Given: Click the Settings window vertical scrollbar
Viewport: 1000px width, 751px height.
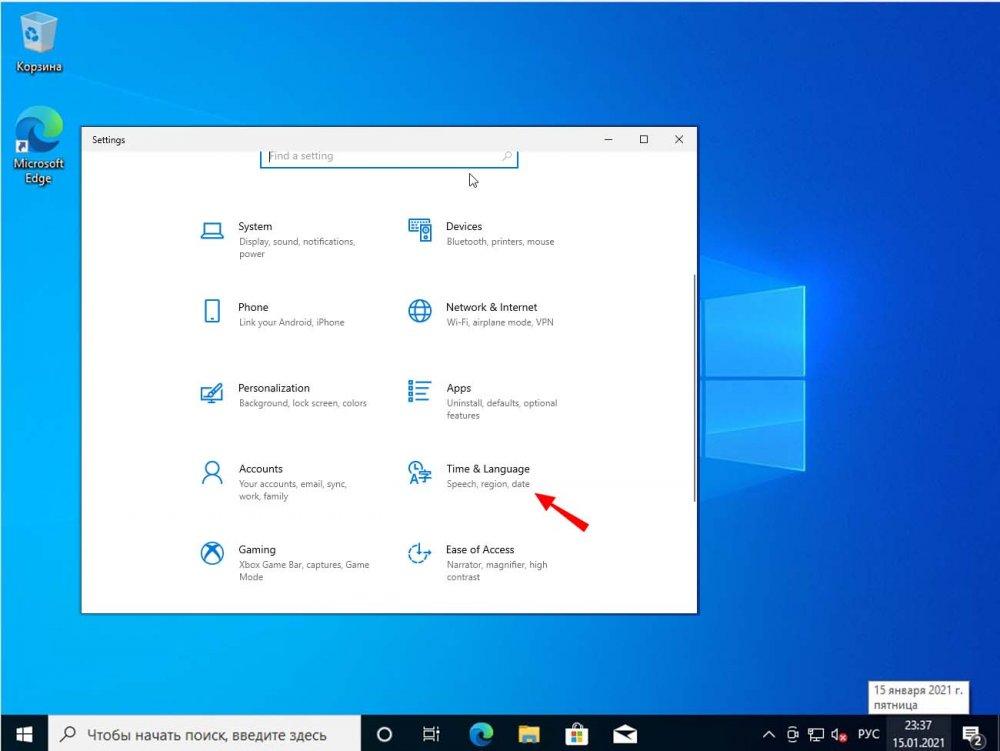Looking at the screenshot, I should point(694,388).
